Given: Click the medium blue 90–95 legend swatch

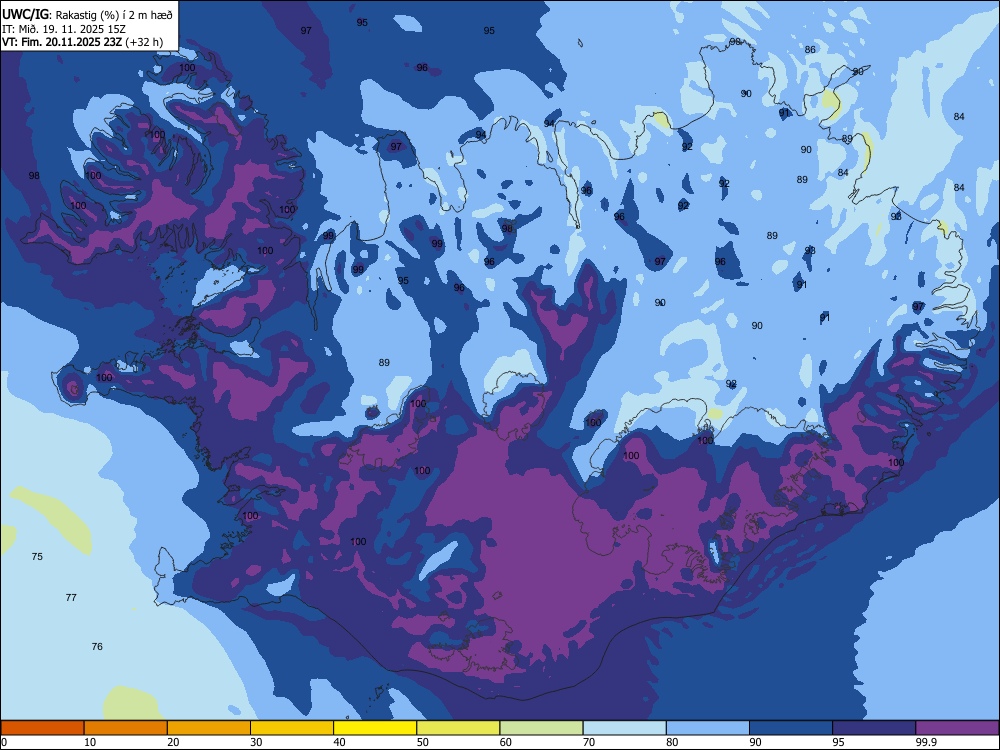Looking at the screenshot, I should 791,728.
